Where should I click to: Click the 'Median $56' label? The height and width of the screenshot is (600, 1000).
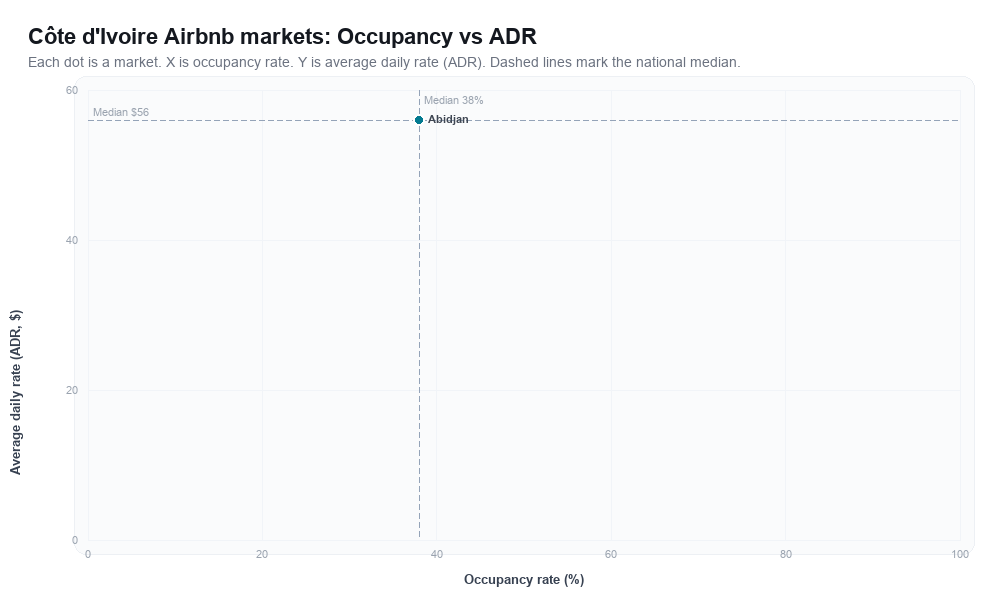pos(121,112)
